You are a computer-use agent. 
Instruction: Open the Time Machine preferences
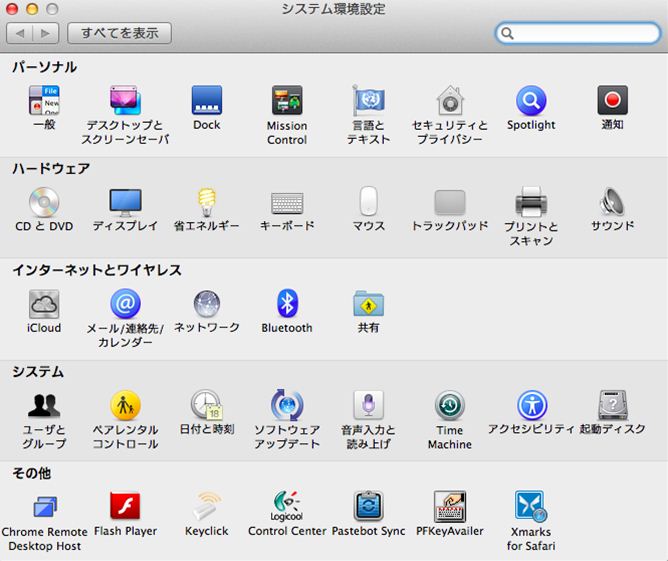pyautogui.click(x=450, y=406)
